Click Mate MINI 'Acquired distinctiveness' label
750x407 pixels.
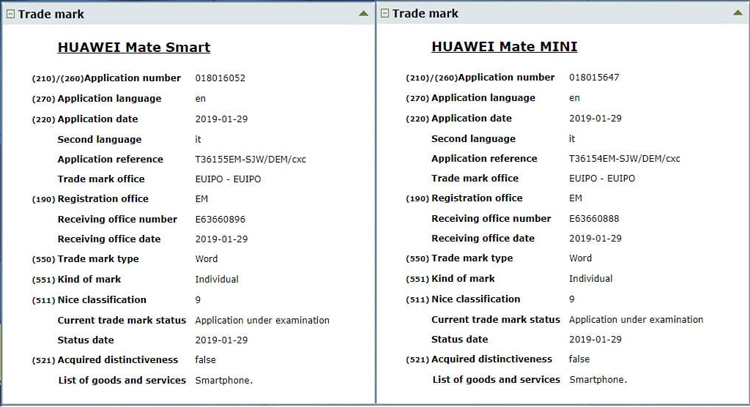coord(492,359)
